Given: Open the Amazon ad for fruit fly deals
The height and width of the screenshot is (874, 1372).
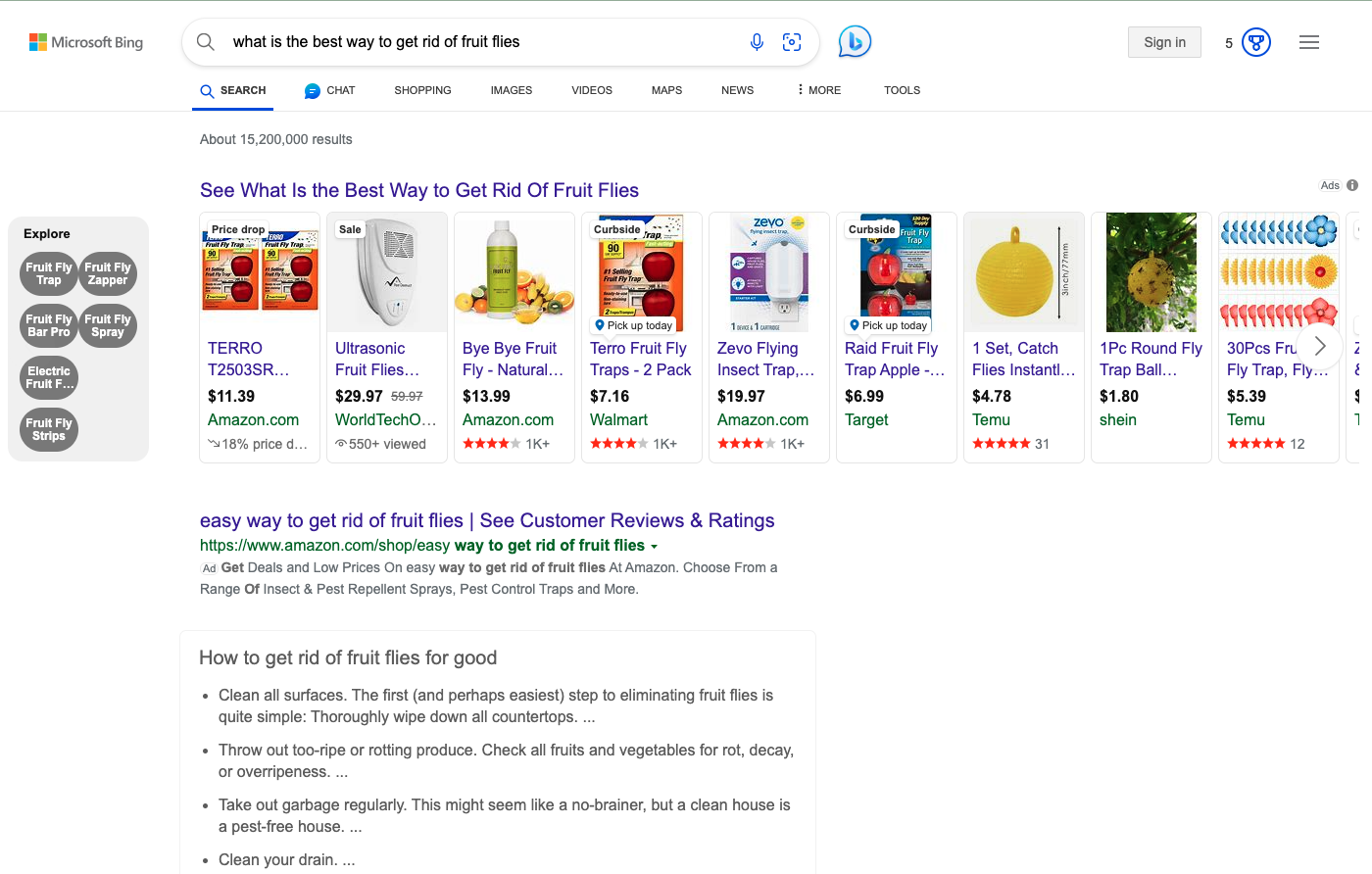Looking at the screenshot, I should point(487,520).
